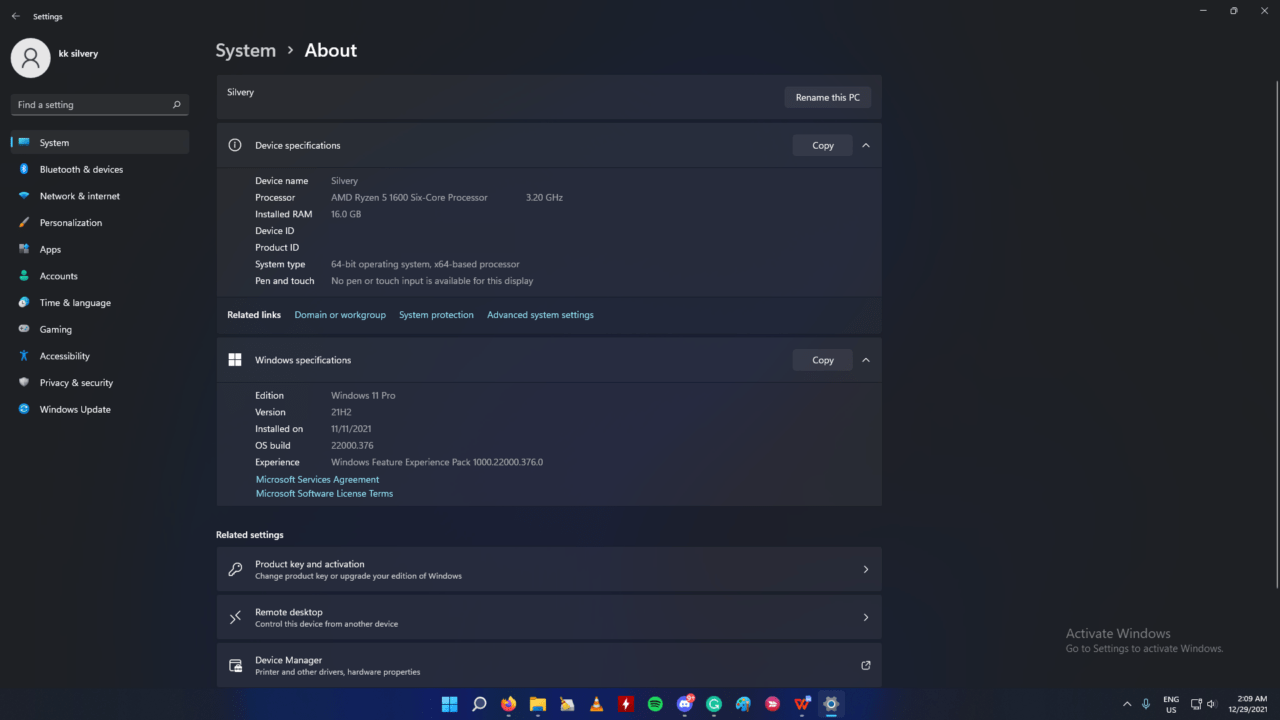Go back using the Settings back arrow

pyautogui.click(x=15, y=16)
